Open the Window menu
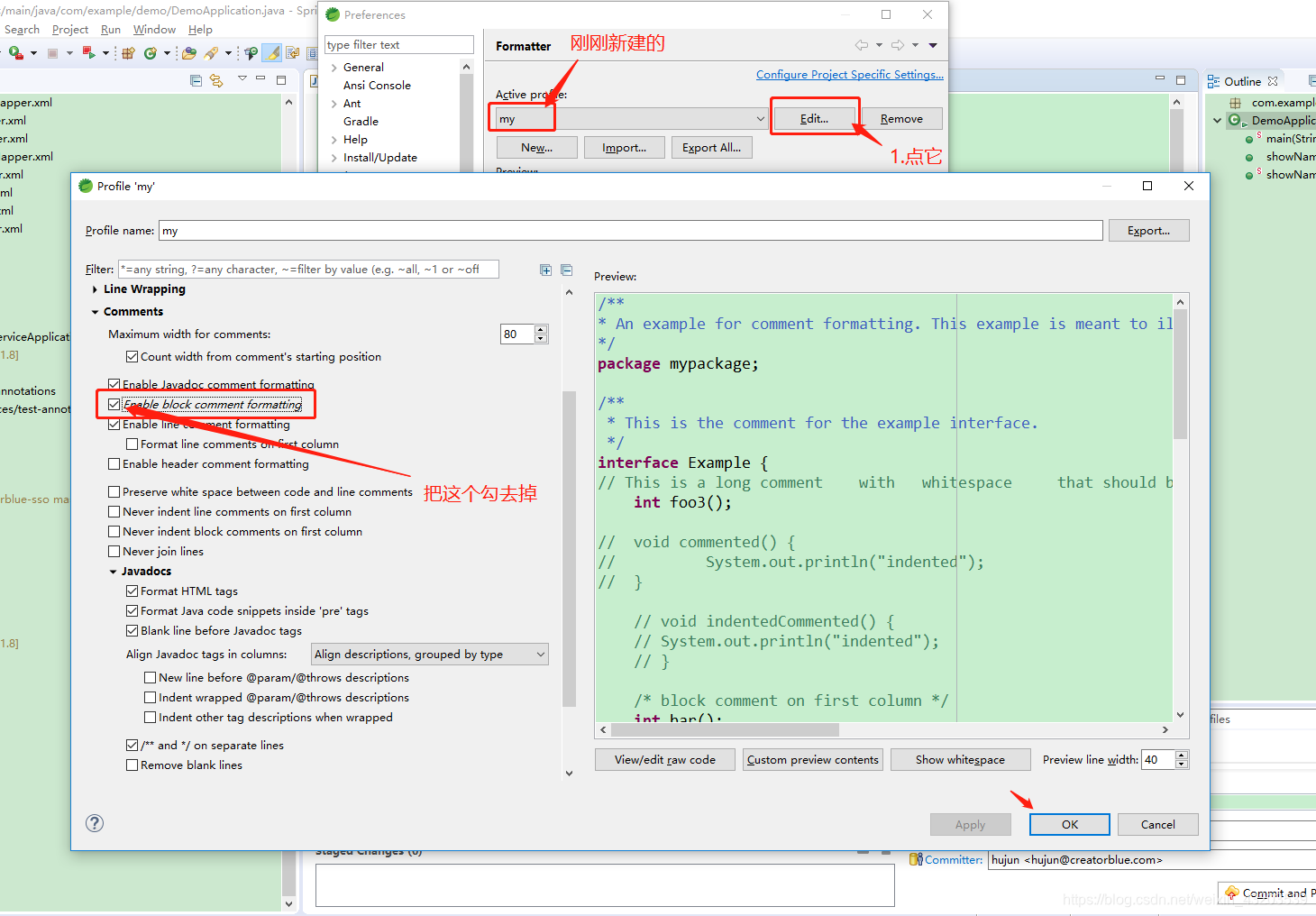Image resolution: width=1316 pixels, height=916 pixels. click(154, 30)
